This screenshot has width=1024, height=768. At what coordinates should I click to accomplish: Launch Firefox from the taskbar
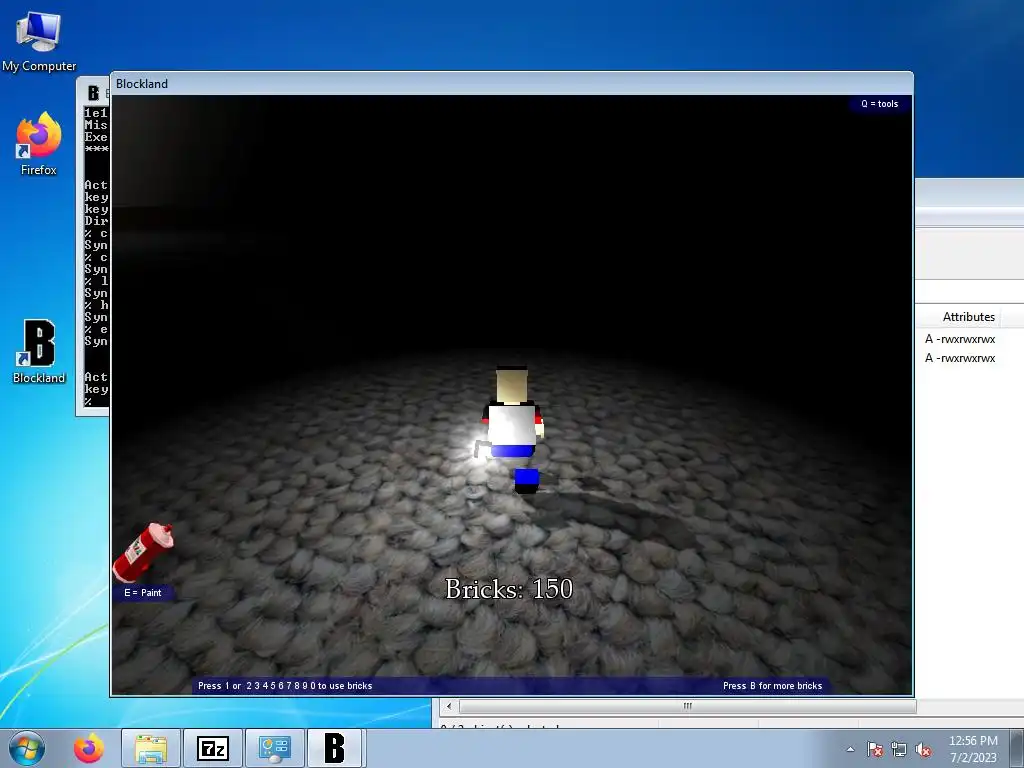(x=89, y=748)
